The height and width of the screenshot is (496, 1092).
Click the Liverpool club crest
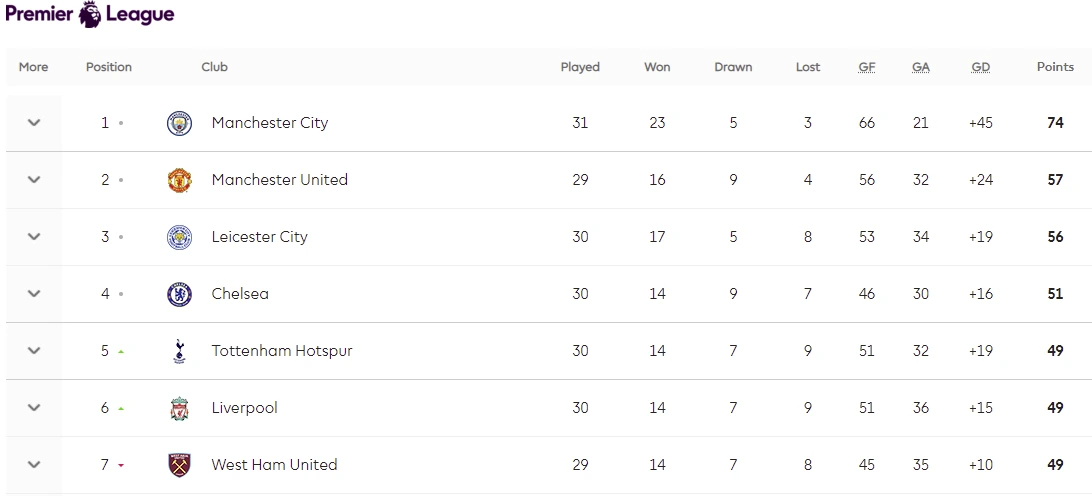[179, 408]
